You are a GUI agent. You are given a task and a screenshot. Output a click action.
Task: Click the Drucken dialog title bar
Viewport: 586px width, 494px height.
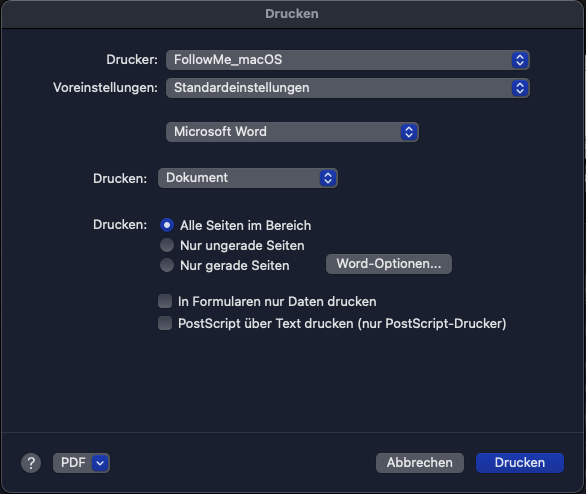point(292,14)
